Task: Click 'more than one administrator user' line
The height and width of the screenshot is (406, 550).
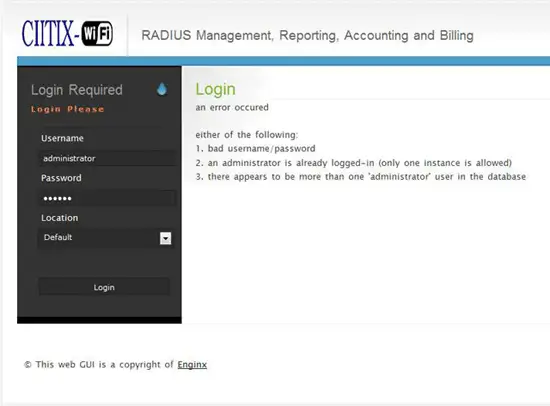Action: [361, 177]
